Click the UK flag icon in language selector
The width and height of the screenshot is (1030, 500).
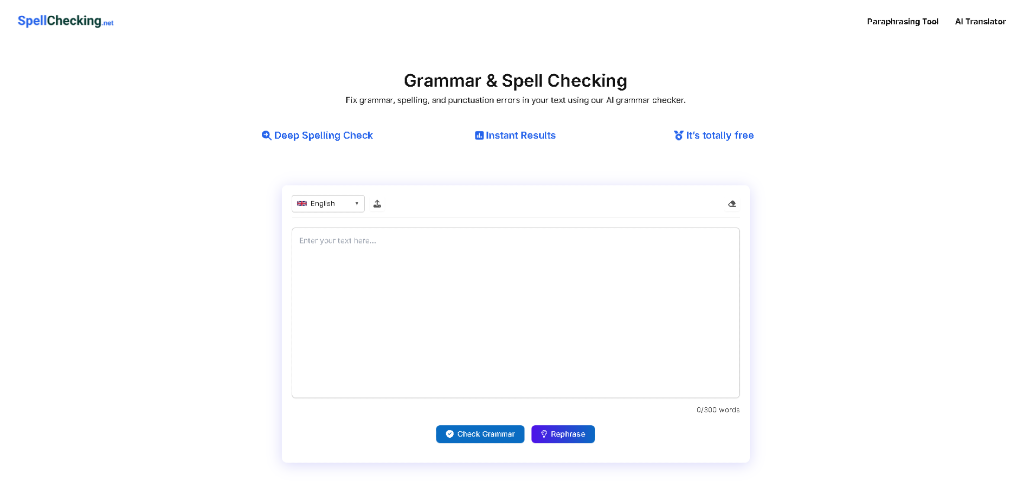tap(302, 204)
